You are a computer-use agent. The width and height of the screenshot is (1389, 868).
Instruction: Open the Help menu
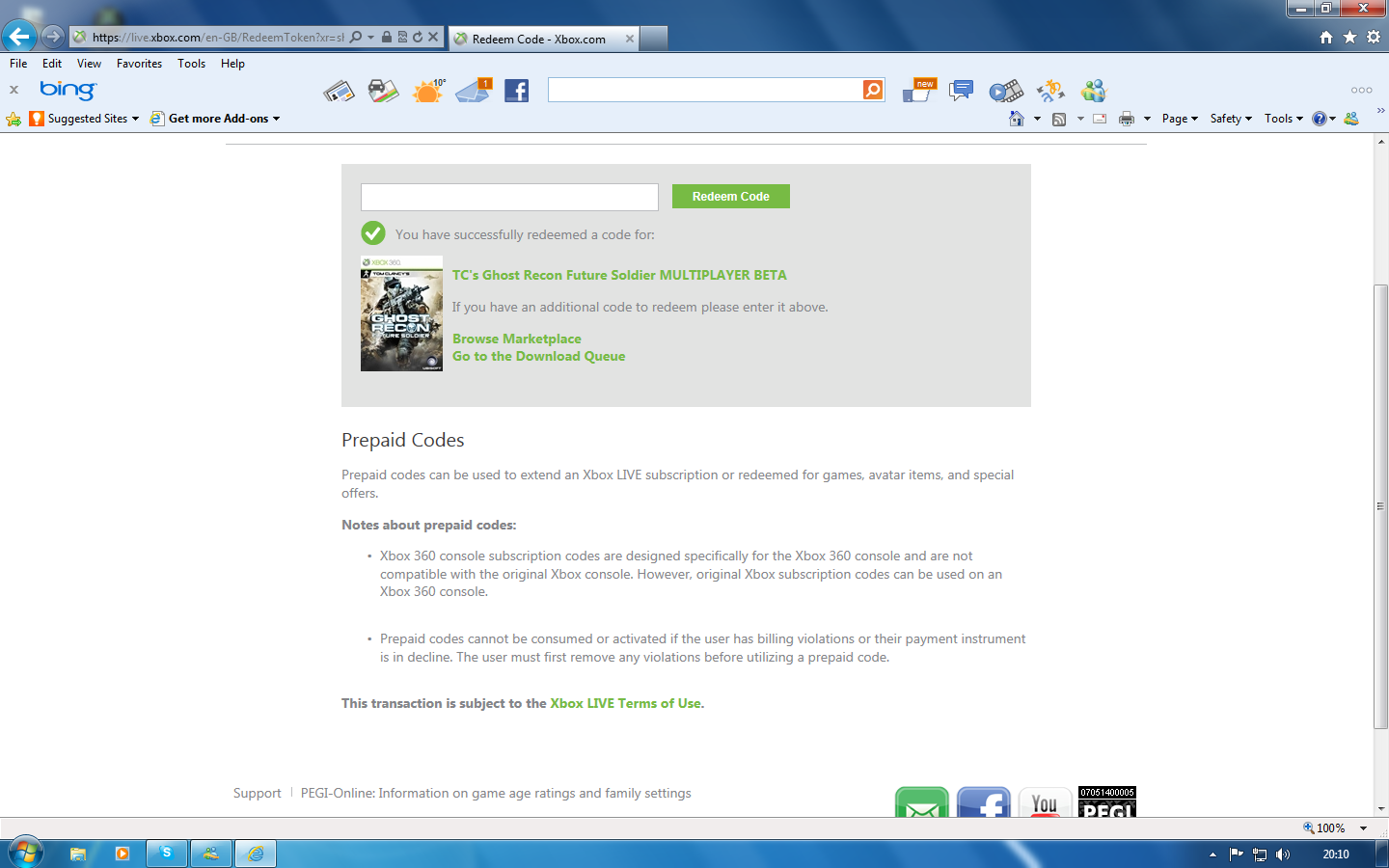pos(232,64)
